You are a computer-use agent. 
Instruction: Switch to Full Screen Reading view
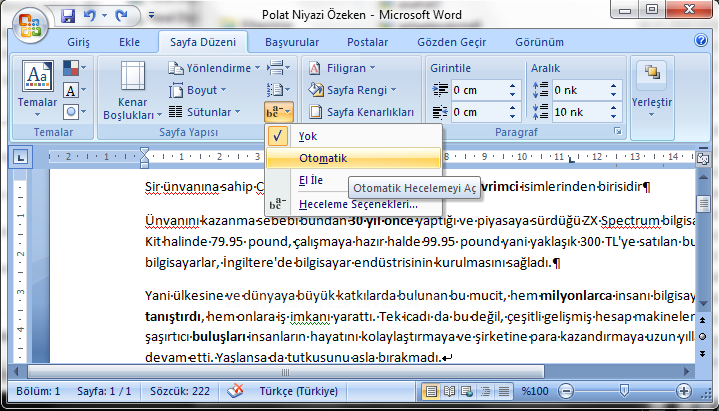451,391
